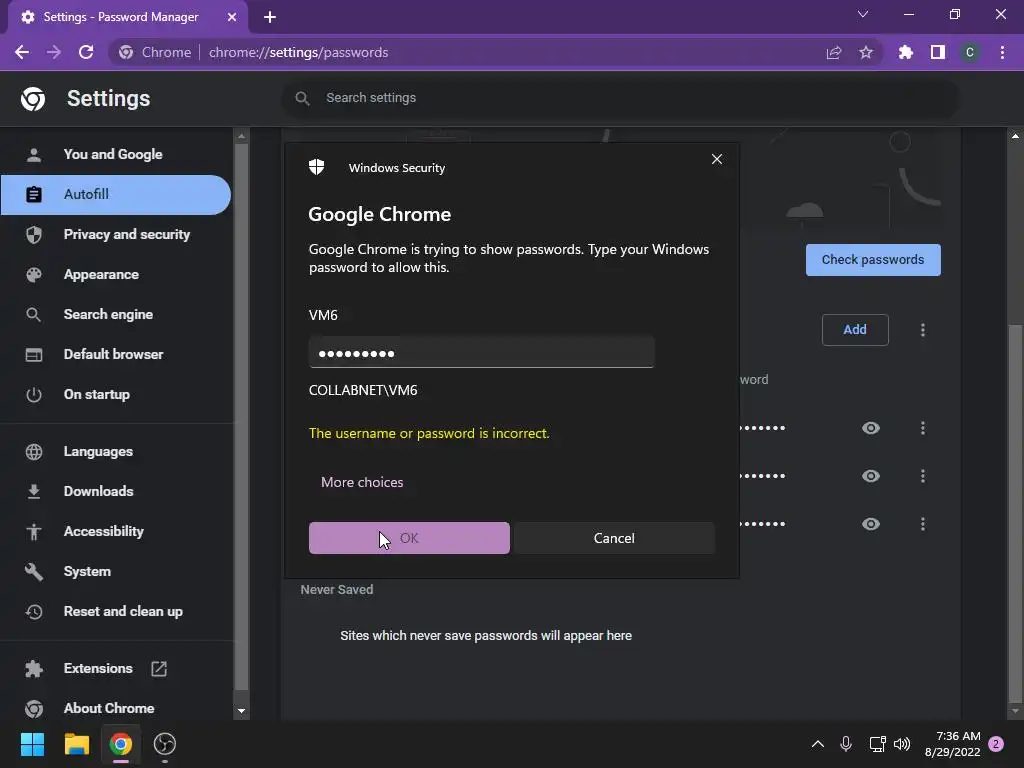1024x768 pixels.
Task: Go to On startup settings
Action: (97, 394)
